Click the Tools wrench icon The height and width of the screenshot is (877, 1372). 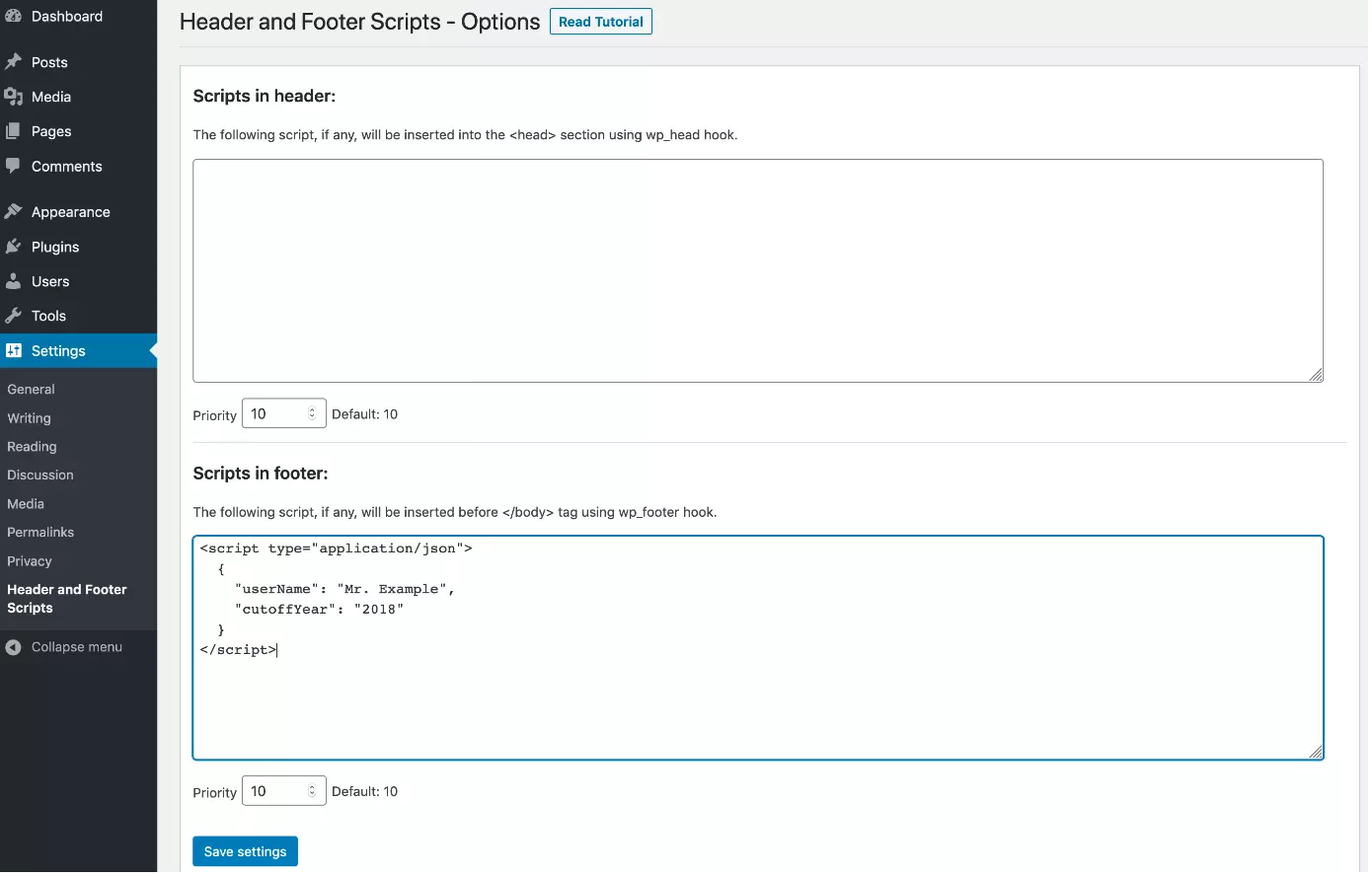point(13,316)
